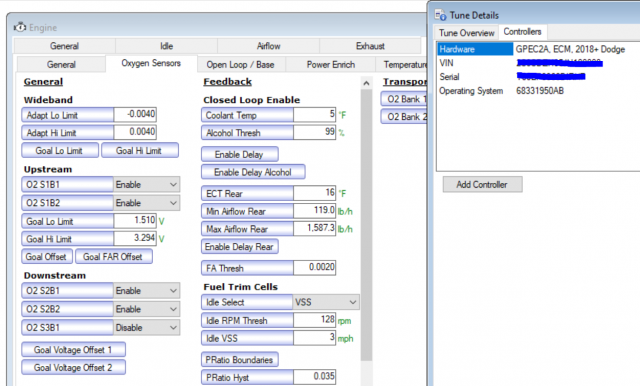Screen dimensions: 640x386
Task: Open the Idle Select VSS dropdown
Action: tap(326, 302)
